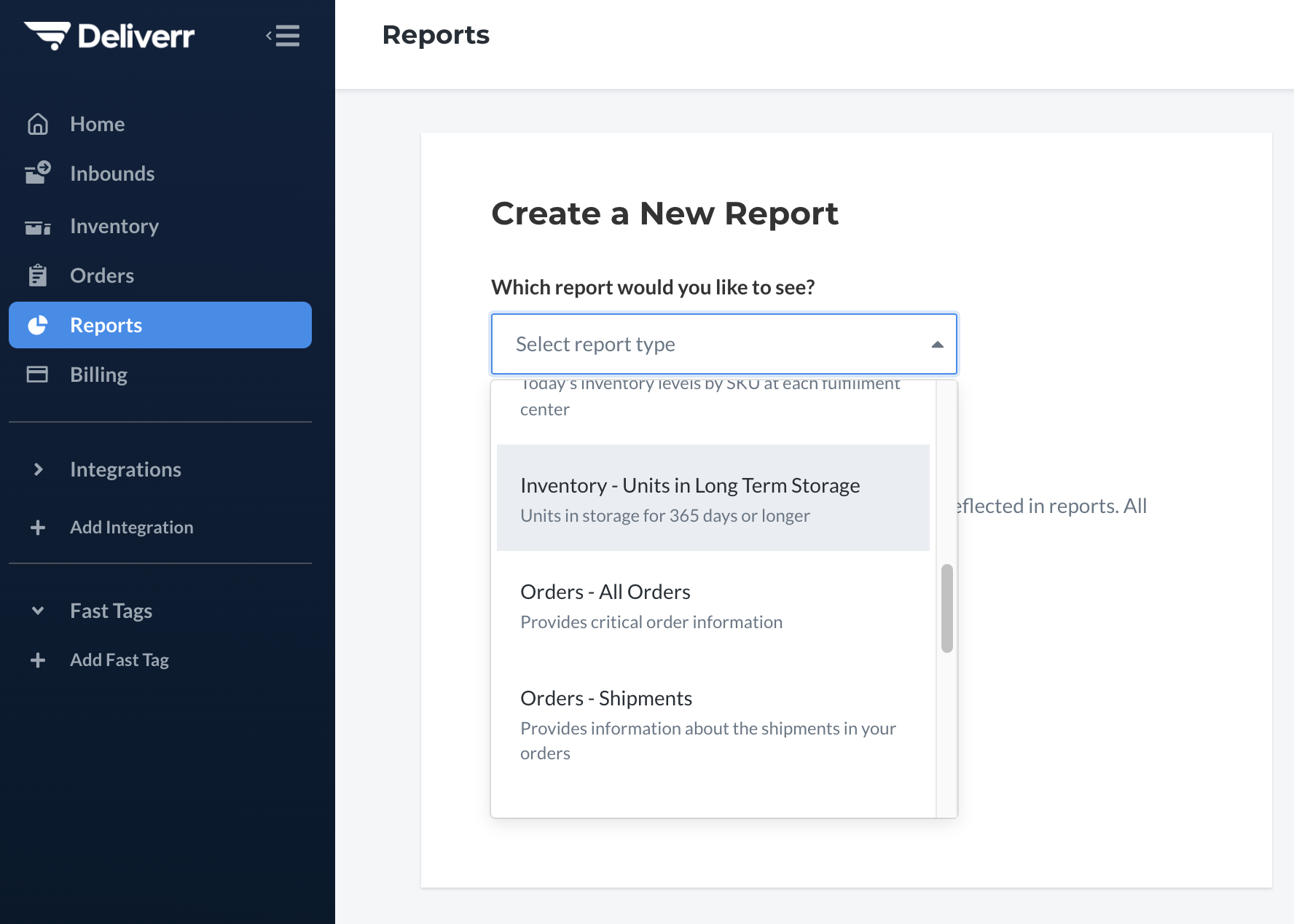Click the Integrations label
The image size is (1294, 924).
click(x=125, y=469)
